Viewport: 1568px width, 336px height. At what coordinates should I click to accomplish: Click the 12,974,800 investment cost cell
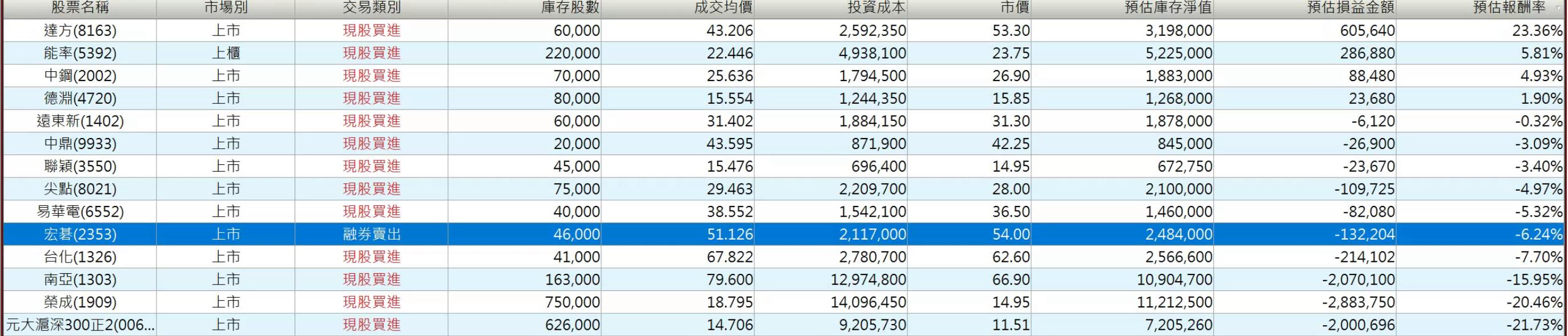coord(869,280)
